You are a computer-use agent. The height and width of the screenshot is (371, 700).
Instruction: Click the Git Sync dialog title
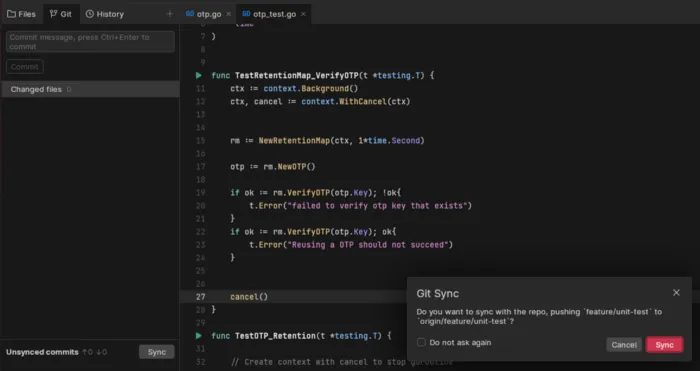point(438,293)
